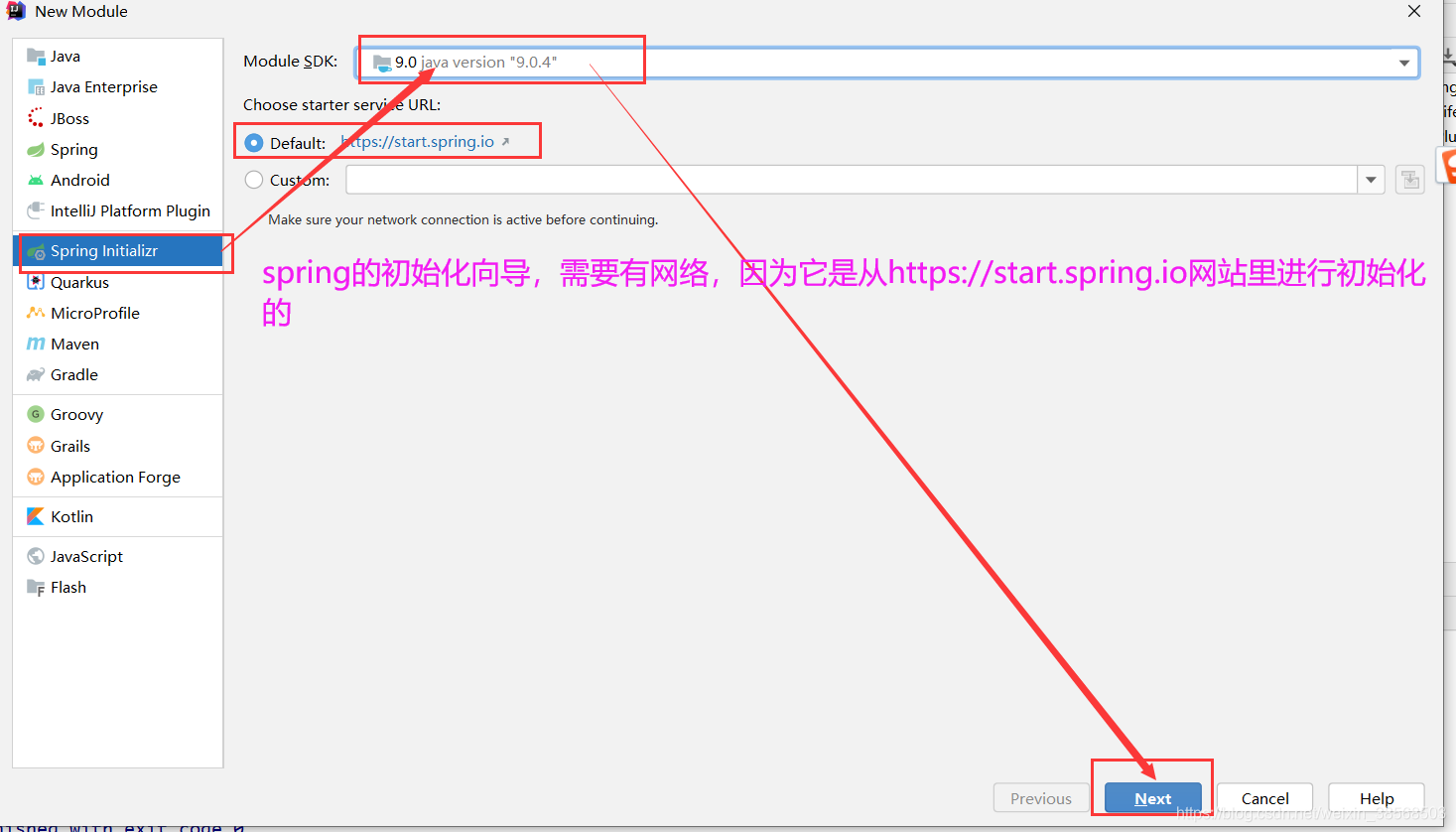Click the custom URL settings icon button
Image resolution: width=1456 pixels, height=832 pixels.
(1409, 180)
